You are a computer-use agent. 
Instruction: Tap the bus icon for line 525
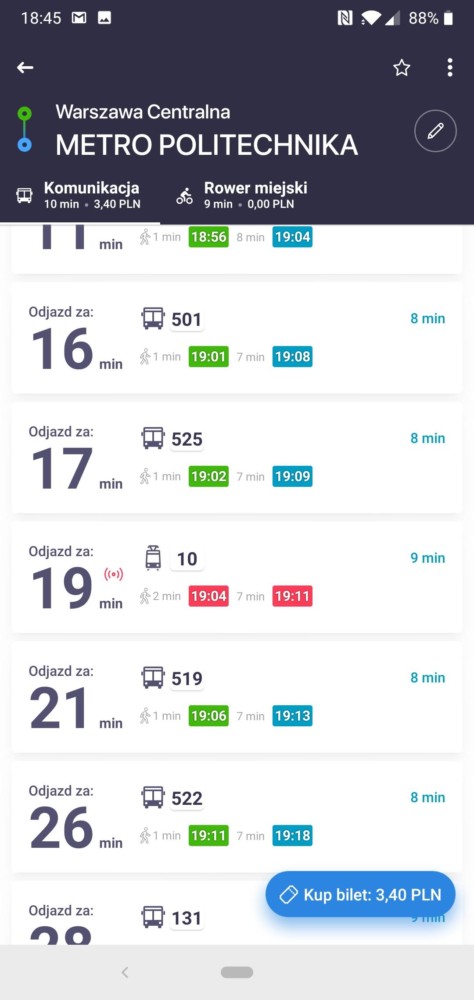[x=153, y=438]
